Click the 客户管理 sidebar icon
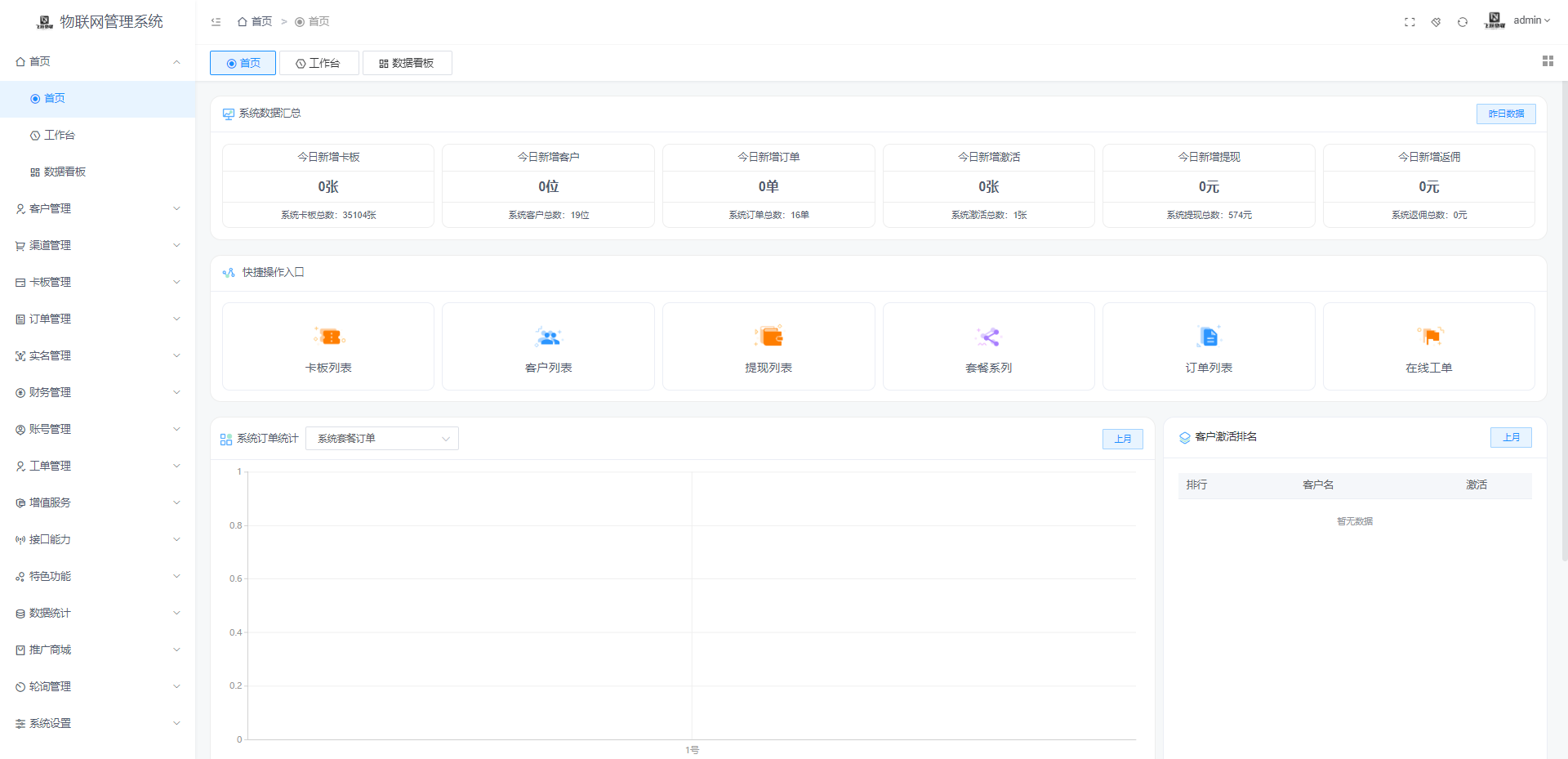This screenshot has width=1568, height=759. pos(20,209)
